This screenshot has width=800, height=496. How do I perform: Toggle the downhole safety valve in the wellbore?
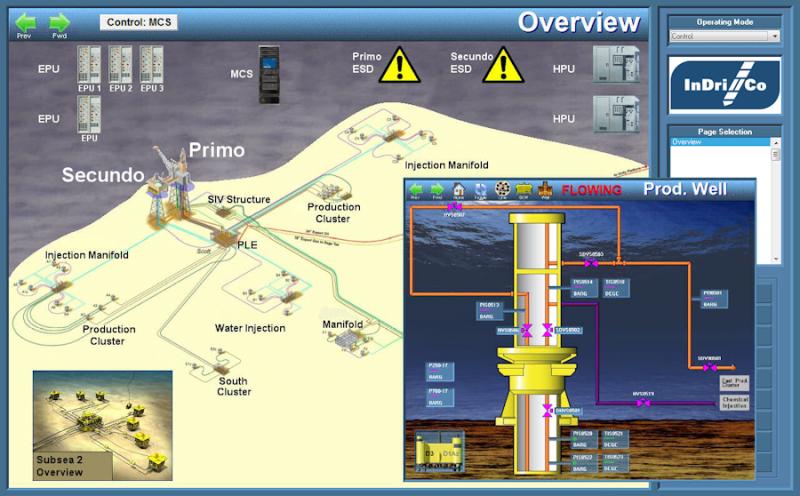pos(547,411)
